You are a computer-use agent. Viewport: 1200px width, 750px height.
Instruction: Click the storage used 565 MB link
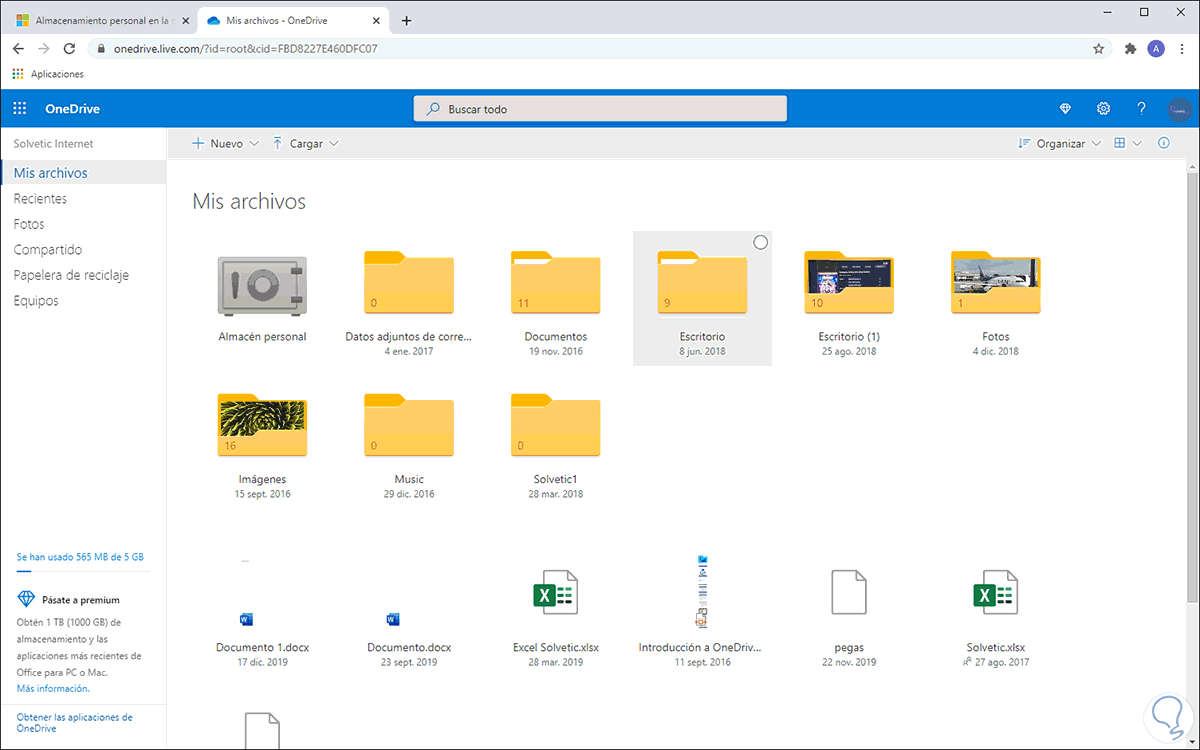(80, 556)
